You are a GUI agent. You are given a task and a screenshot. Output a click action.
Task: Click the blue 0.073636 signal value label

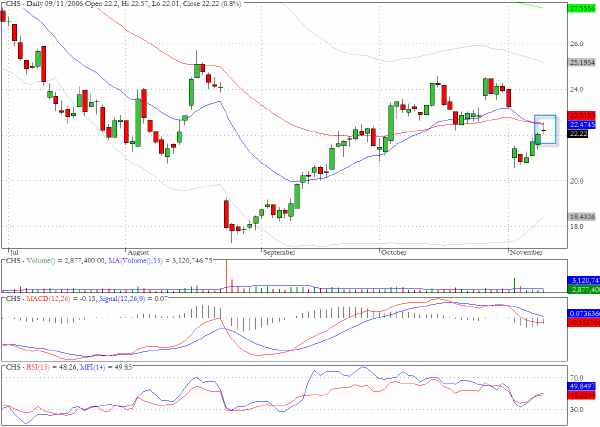click(583, 313)
